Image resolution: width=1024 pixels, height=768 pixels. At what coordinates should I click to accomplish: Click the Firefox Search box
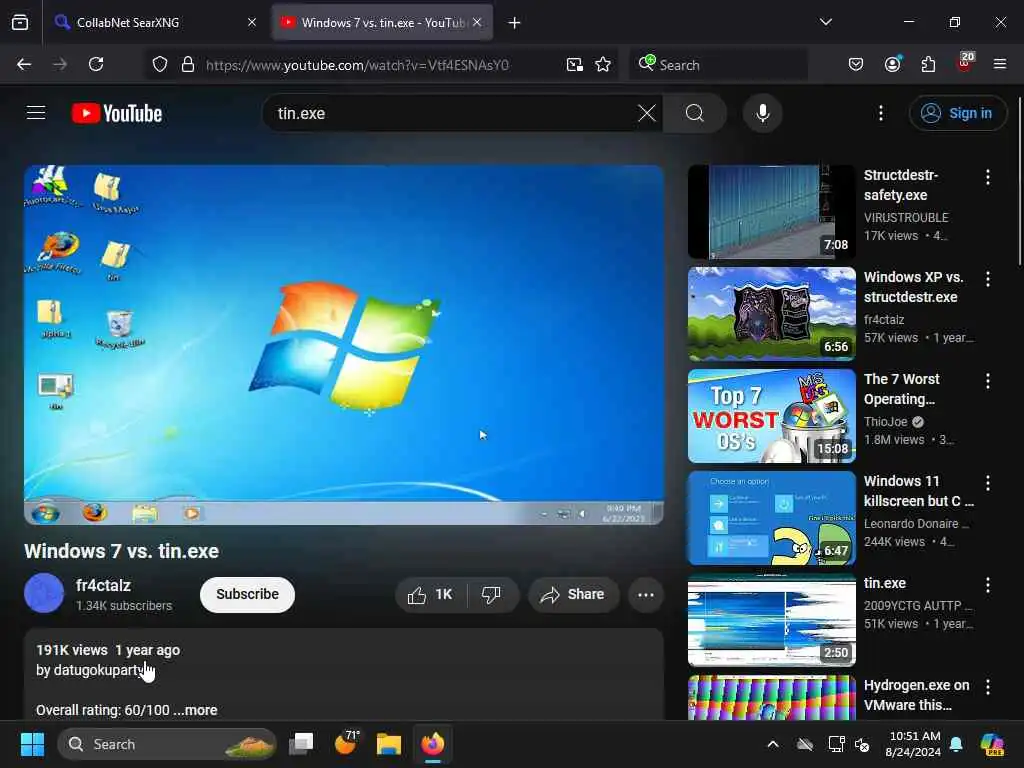tap(718, 65)
